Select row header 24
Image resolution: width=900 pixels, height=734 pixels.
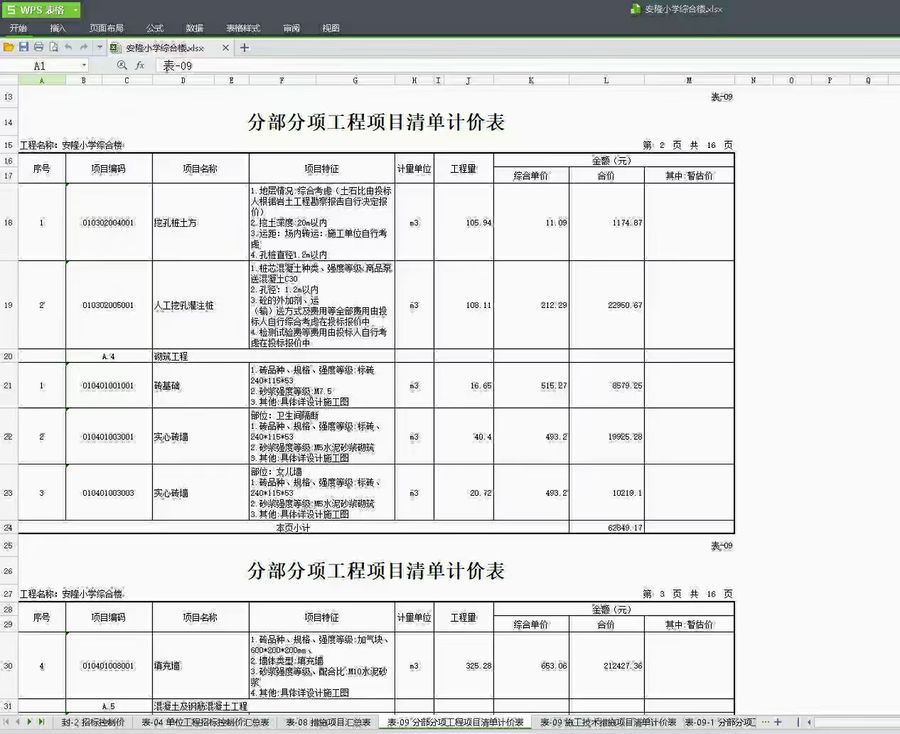pos(9,527)
